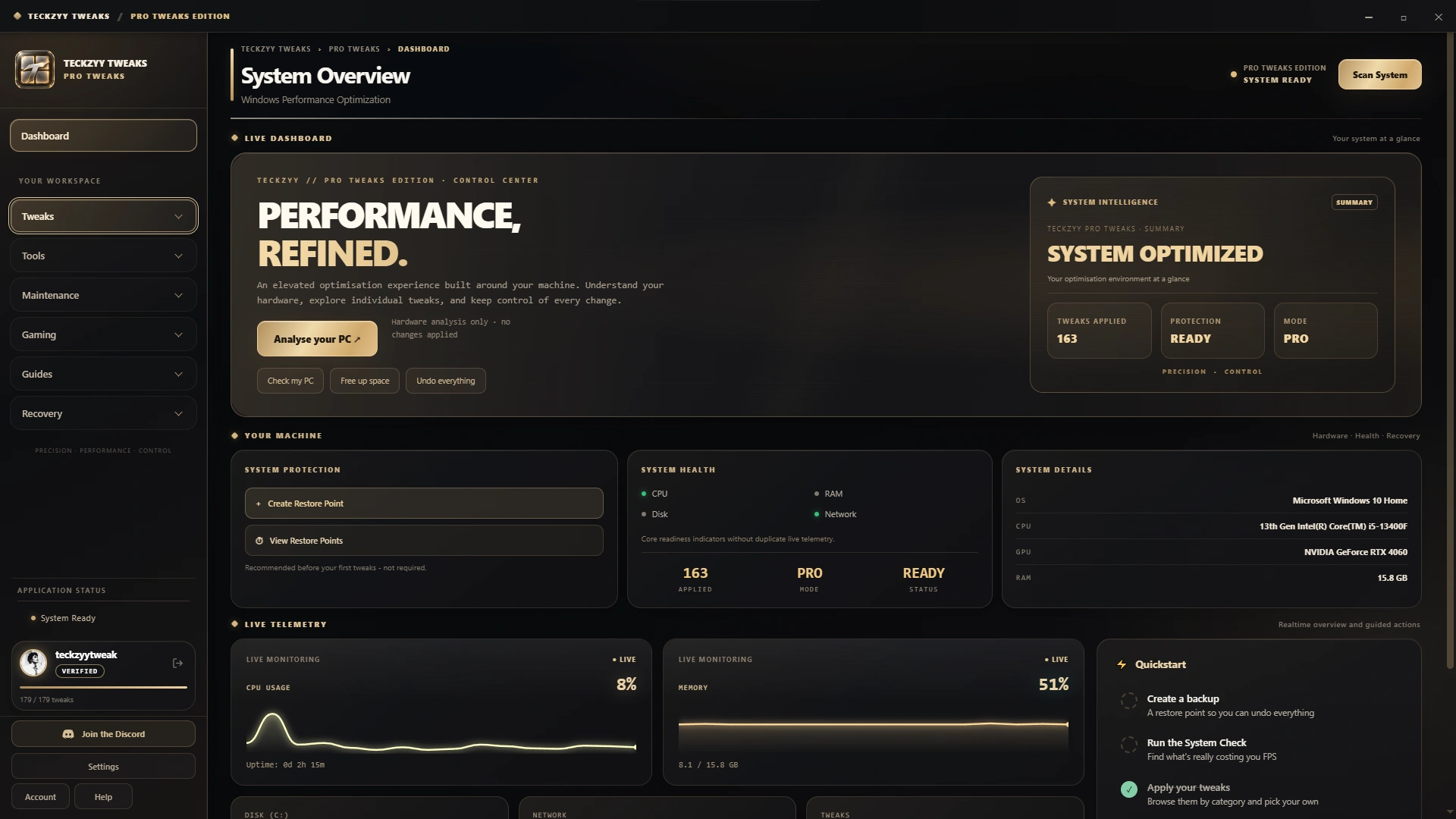Click the teckzyytweak profile avatar
This screenshot has height=819, width=1456.
click(33, 663)
